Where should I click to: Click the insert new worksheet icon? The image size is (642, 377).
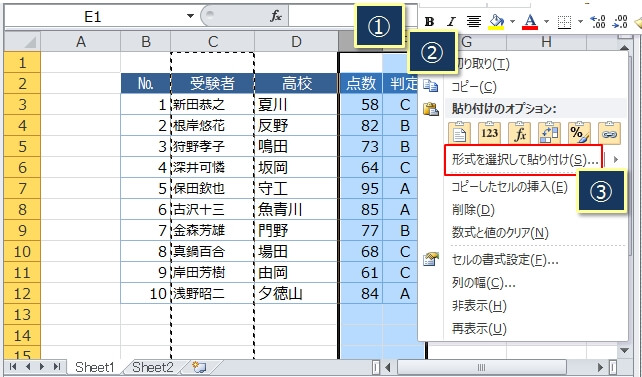click(199, 367)
